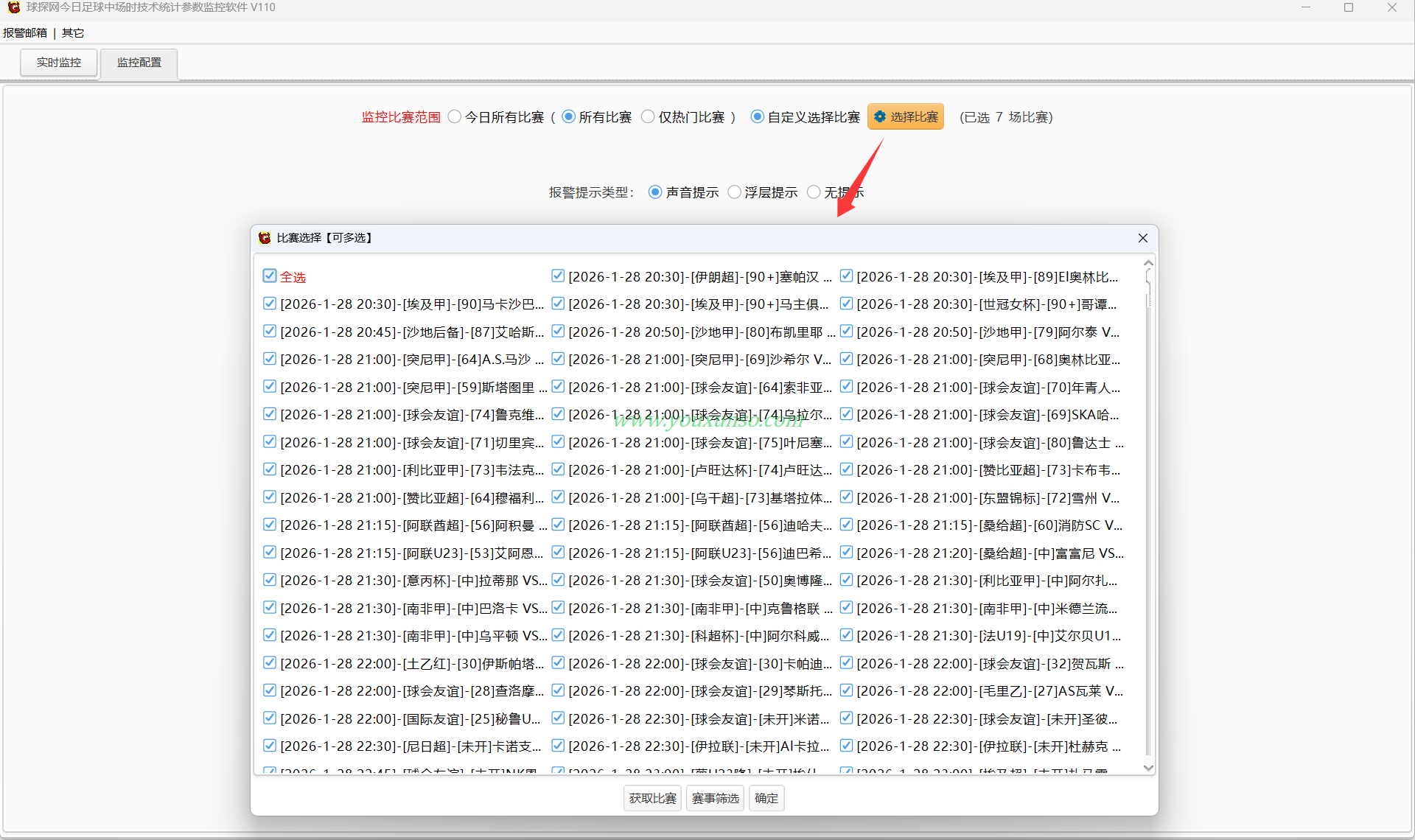Click the bear icon in the match selection dialog title
Viewport: 1415px width, 840px height.
265,238
